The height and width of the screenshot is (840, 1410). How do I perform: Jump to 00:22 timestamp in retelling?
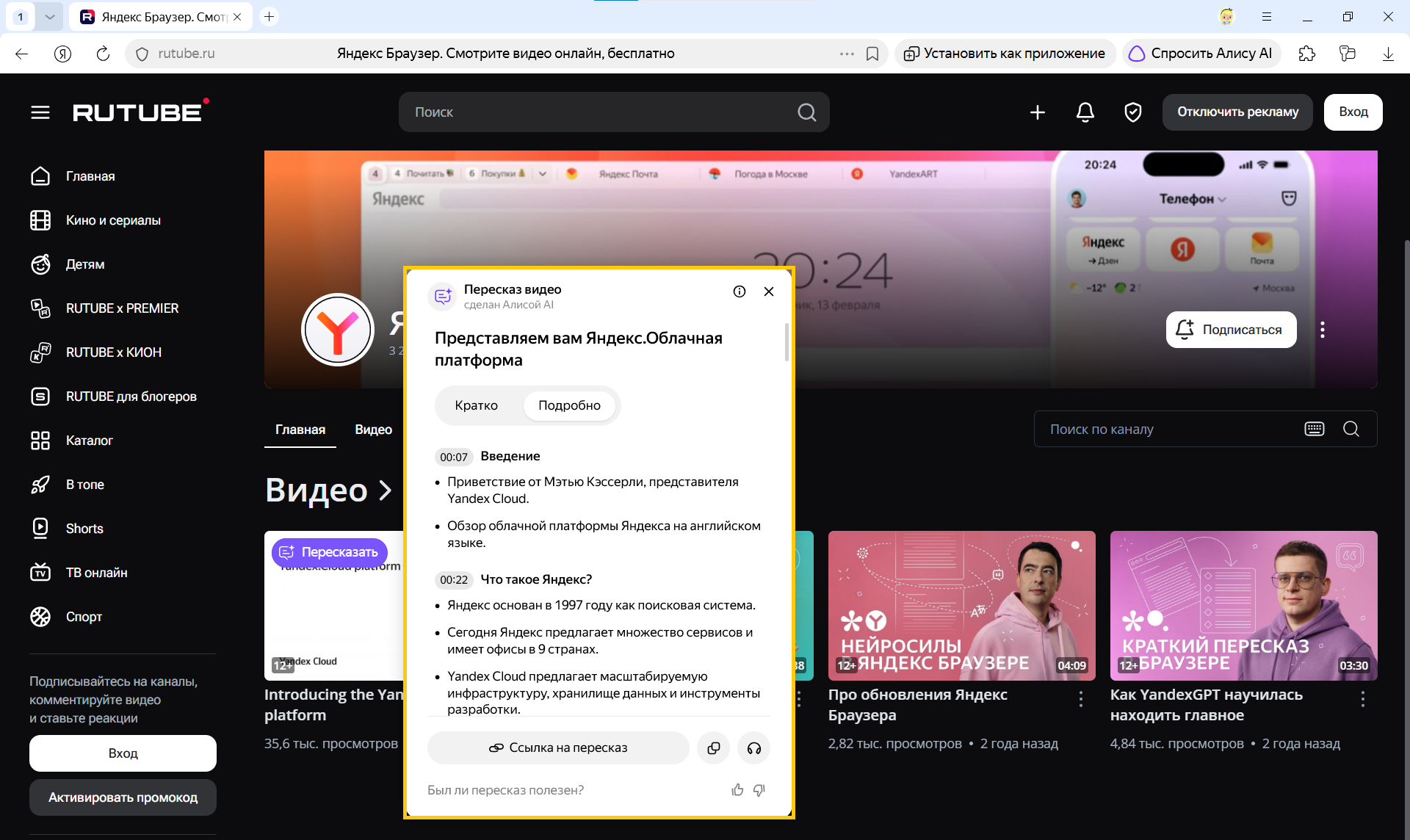[x=454, y=580]
